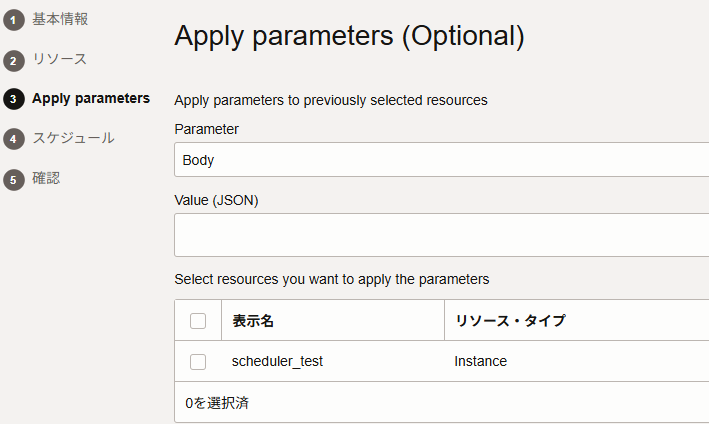Click the 0を選択済 selection count footer
The width and height of the screenshot is (709, 424).
pyautogui.click(x=217, y=403)
